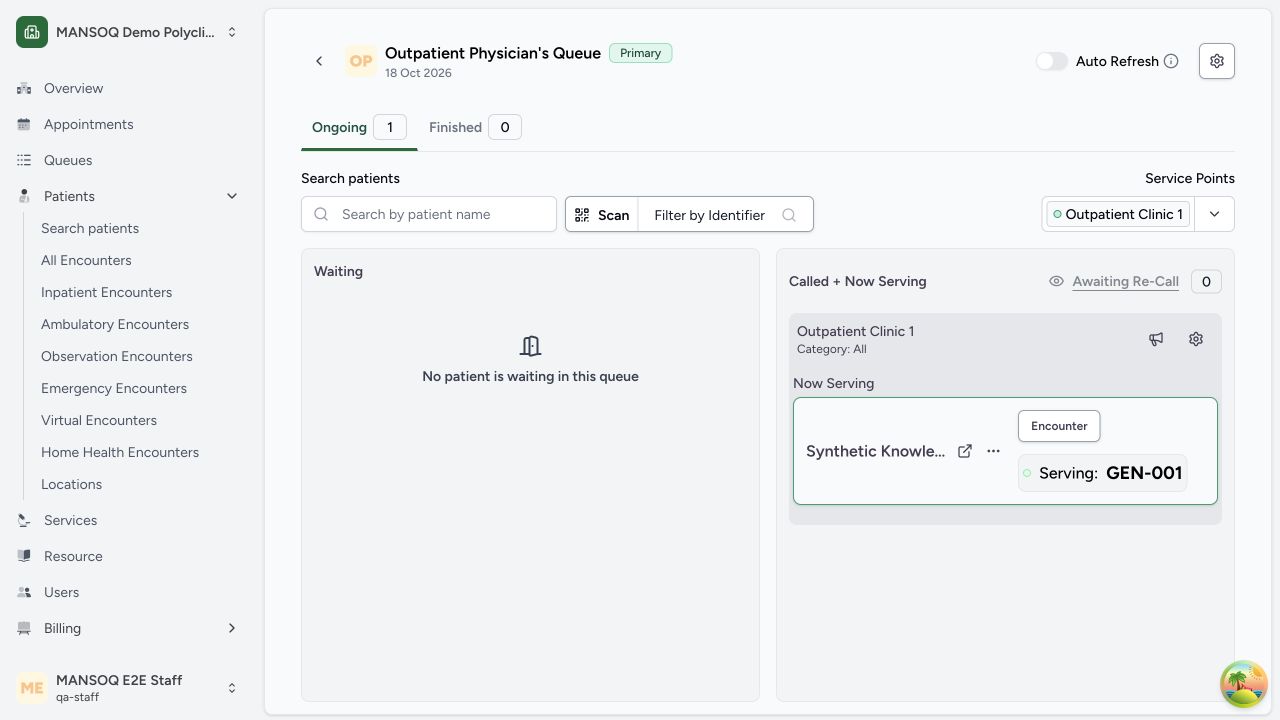This screenshot has height=720, width=1280.
Task: Open the Service Points dropdown arrow
Action: tap(1214, 214)
